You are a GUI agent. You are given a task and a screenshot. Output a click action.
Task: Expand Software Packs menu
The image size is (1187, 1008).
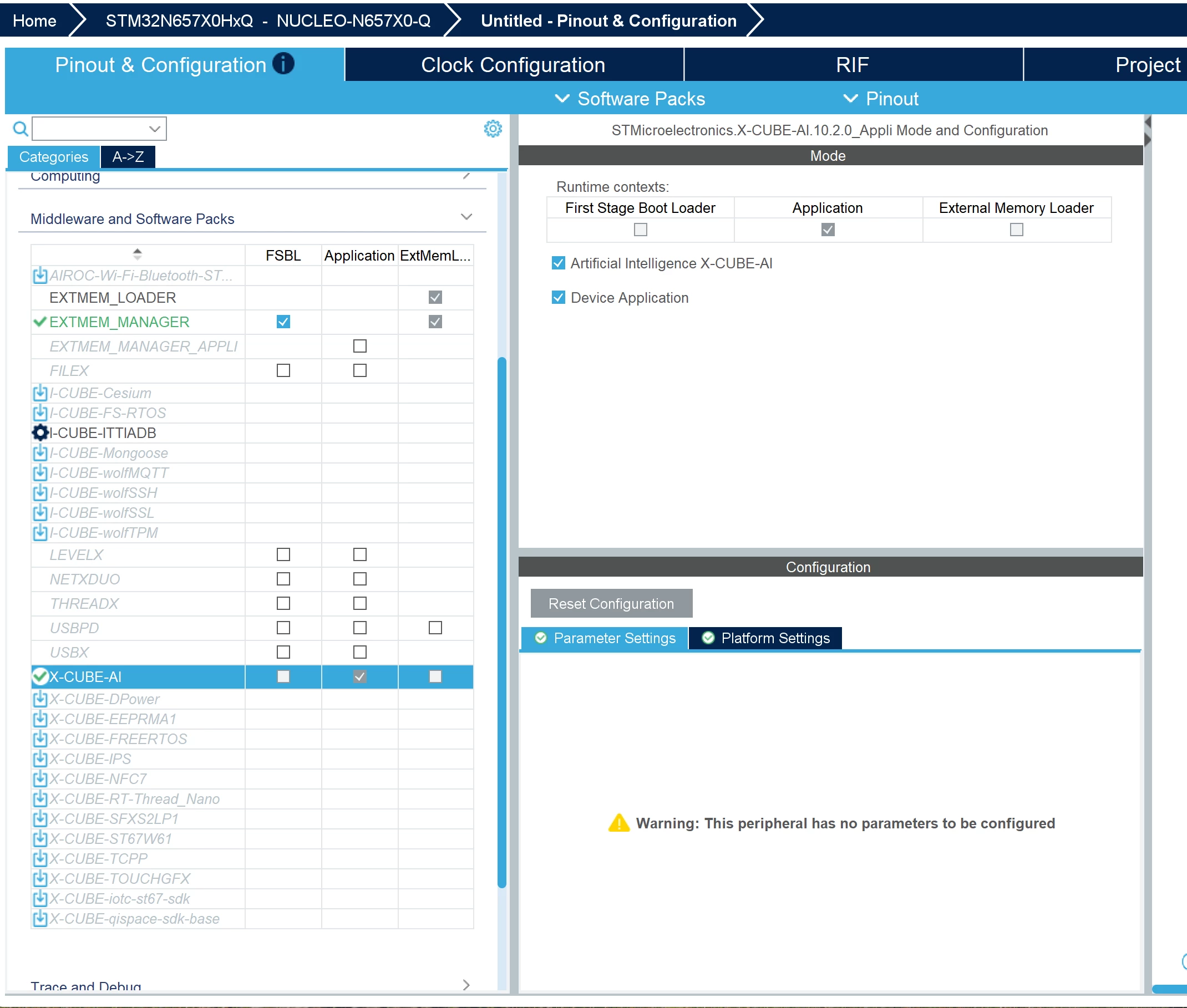click(x=630, y=99)
